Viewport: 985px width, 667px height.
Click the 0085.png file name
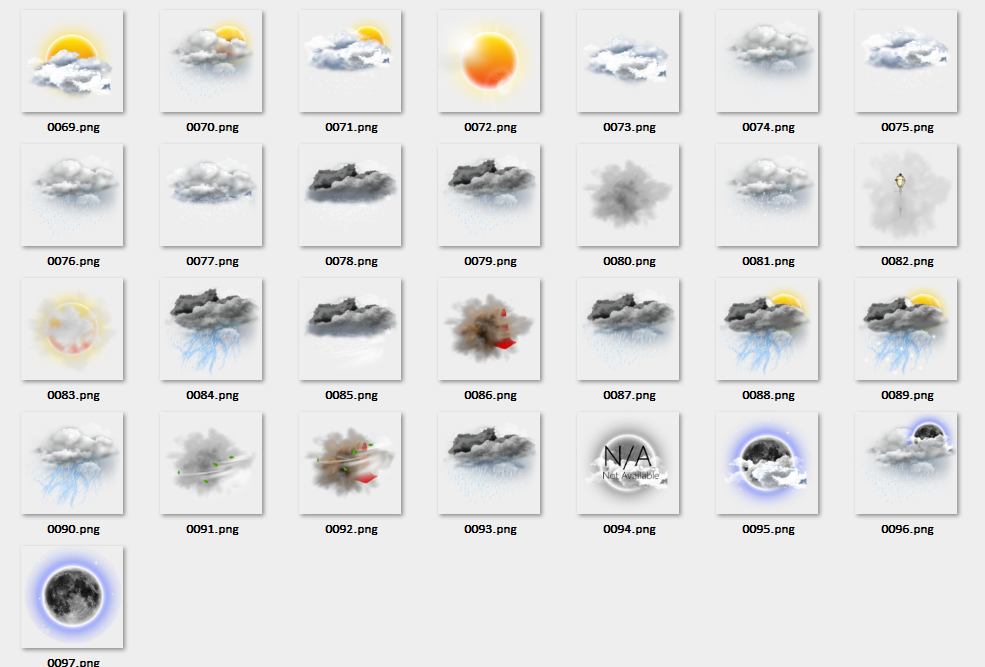point(351,395)
